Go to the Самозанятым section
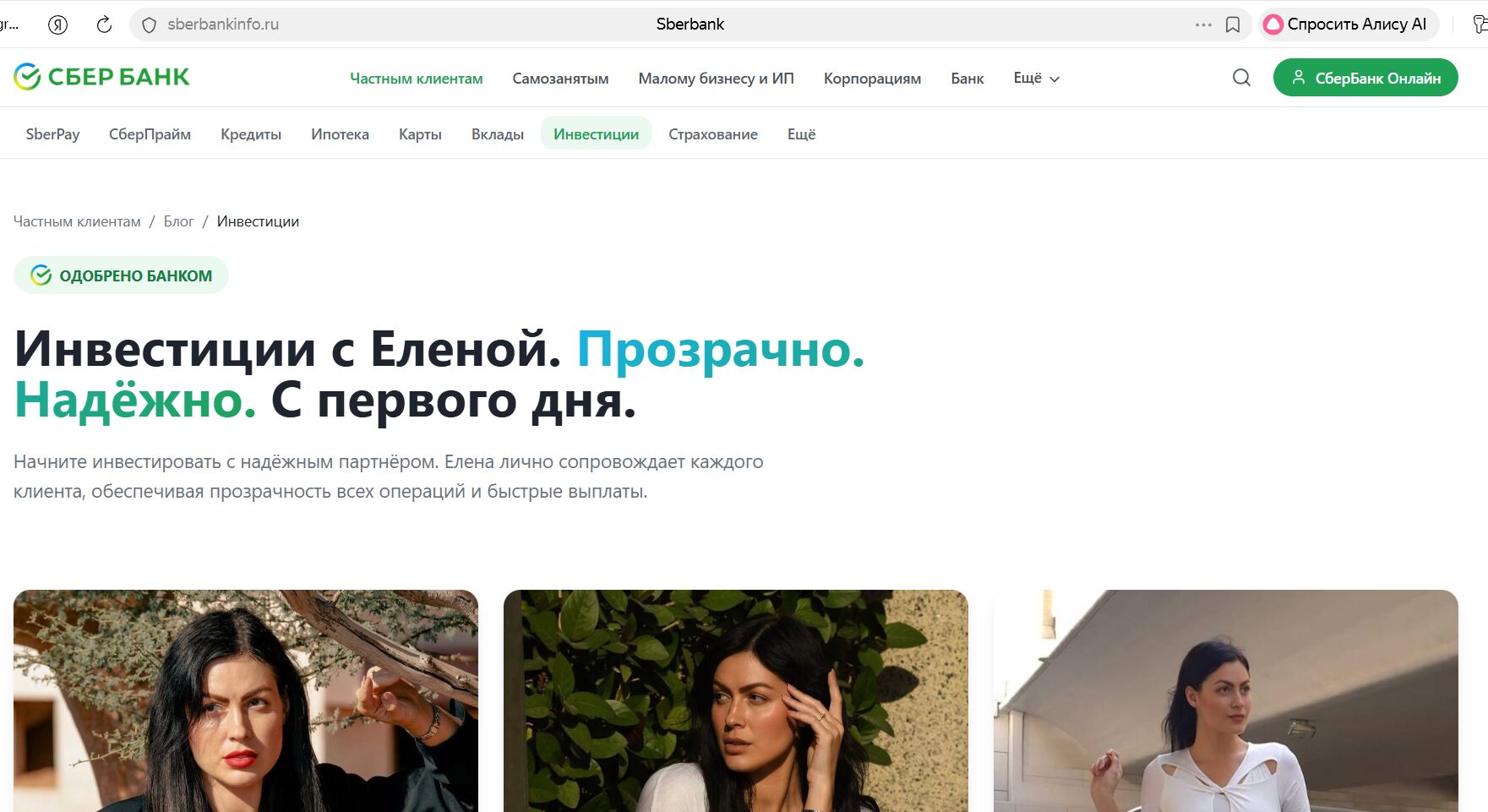1488x812 pixels. [560, 79]
